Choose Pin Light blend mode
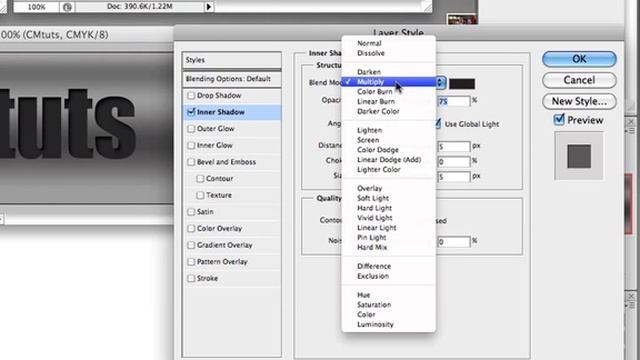The width and height of the screenshot is (640, 360). point(389,237)
